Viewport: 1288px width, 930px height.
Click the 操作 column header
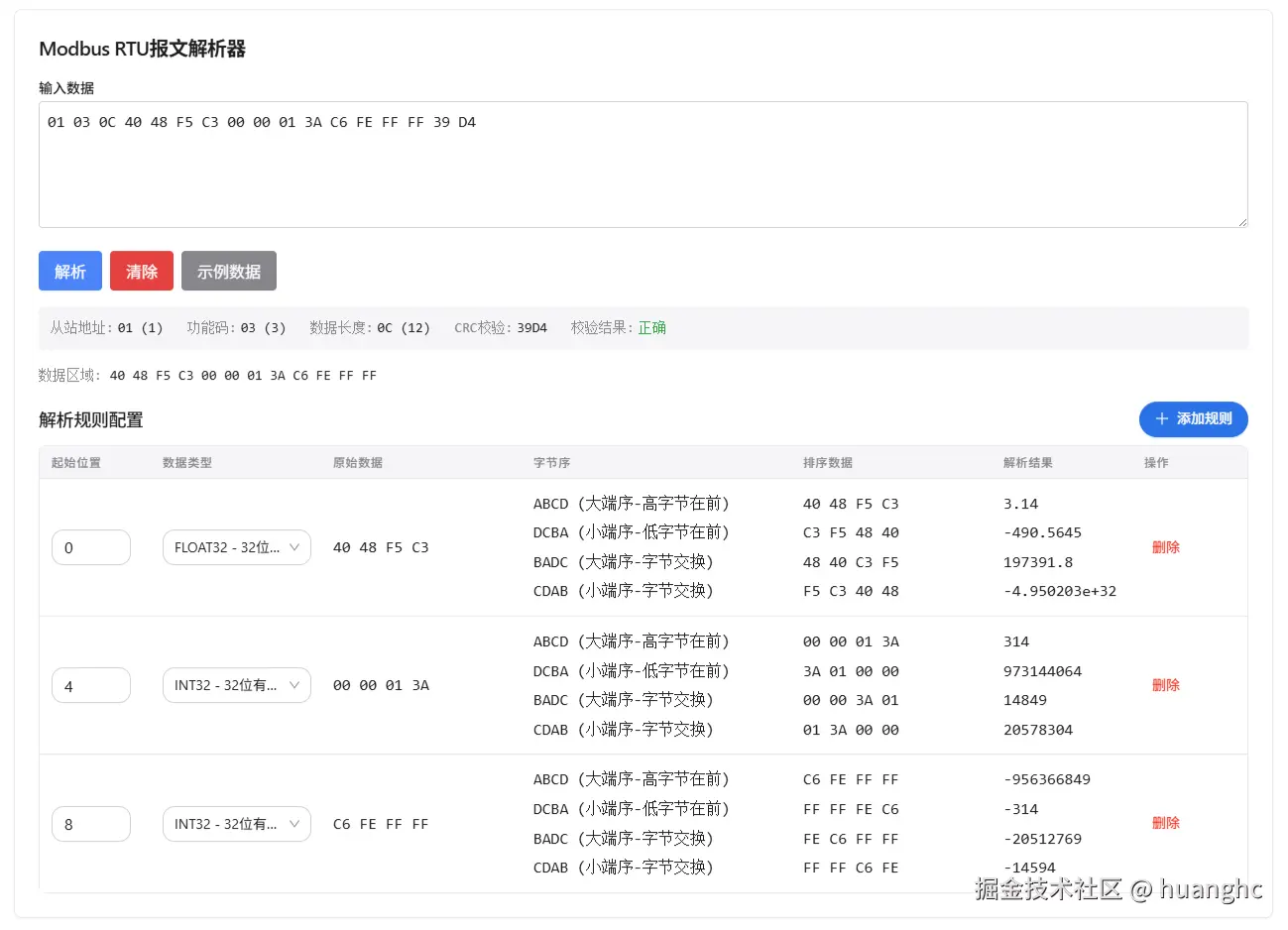point(1156,463)
